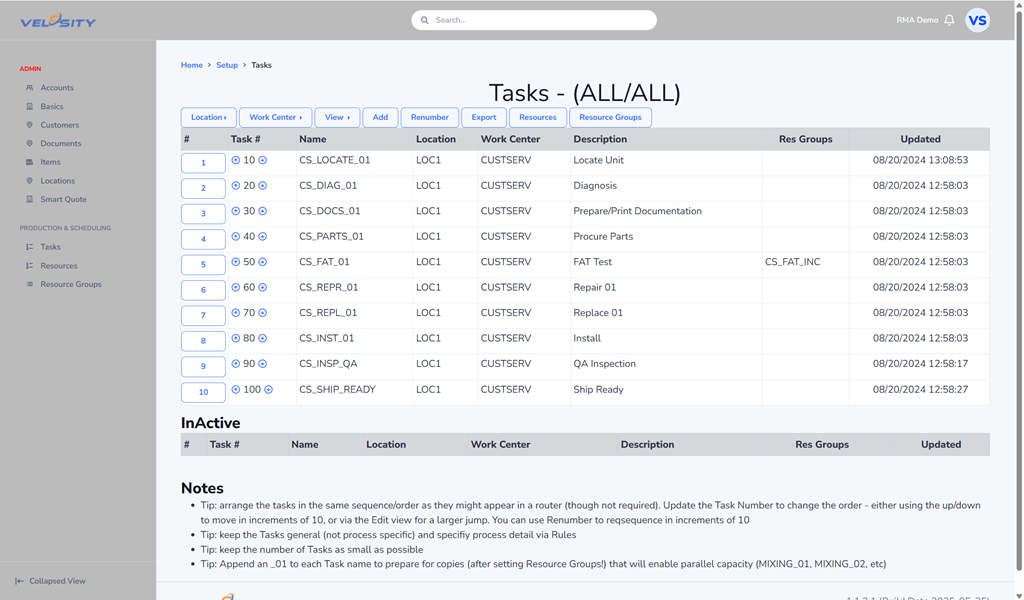Select Smart Quote in the sidebar menu
This screenshot has width=1024, height=600.
63,199
